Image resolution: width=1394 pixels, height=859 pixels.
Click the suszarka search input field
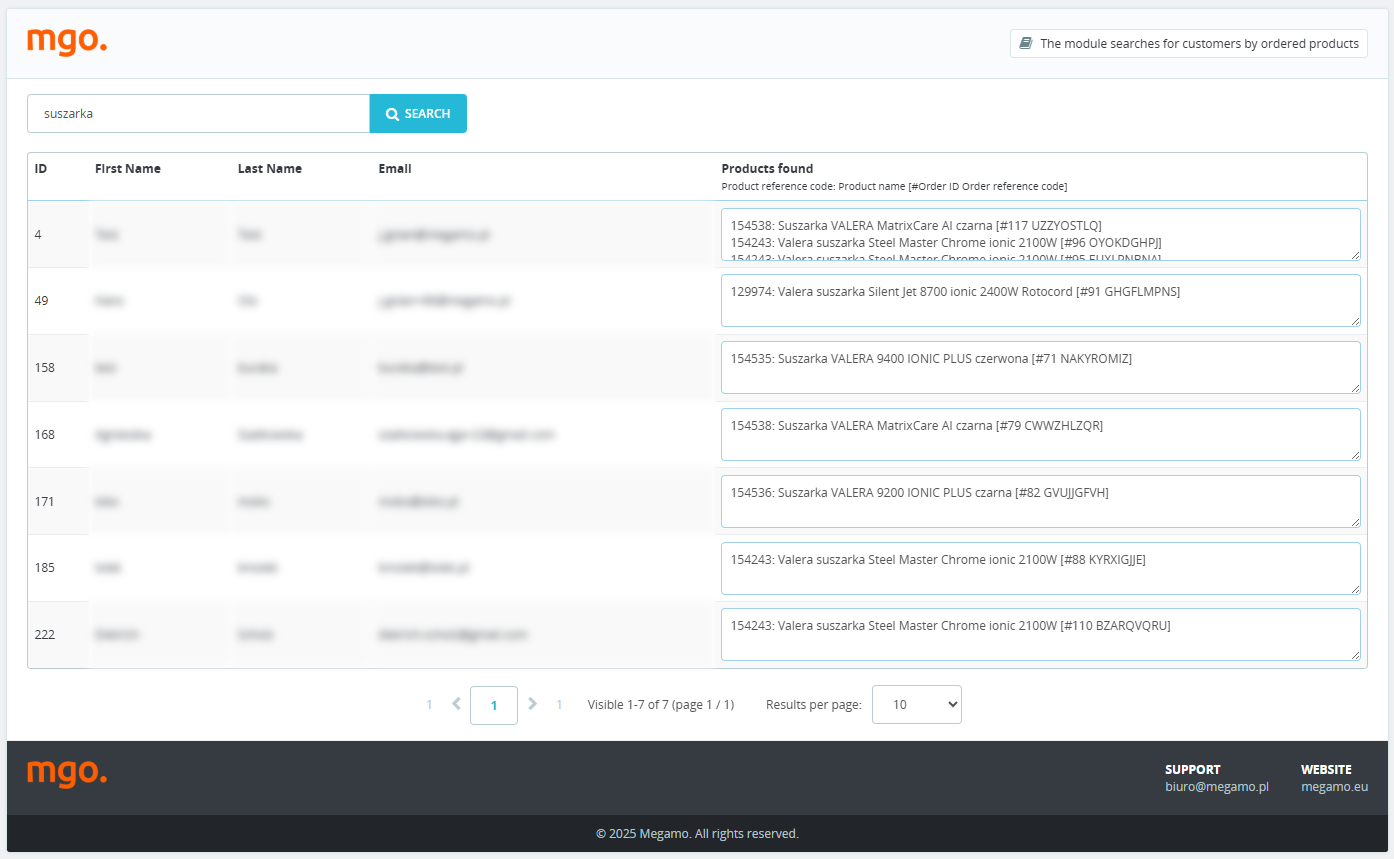click(198, 114)
